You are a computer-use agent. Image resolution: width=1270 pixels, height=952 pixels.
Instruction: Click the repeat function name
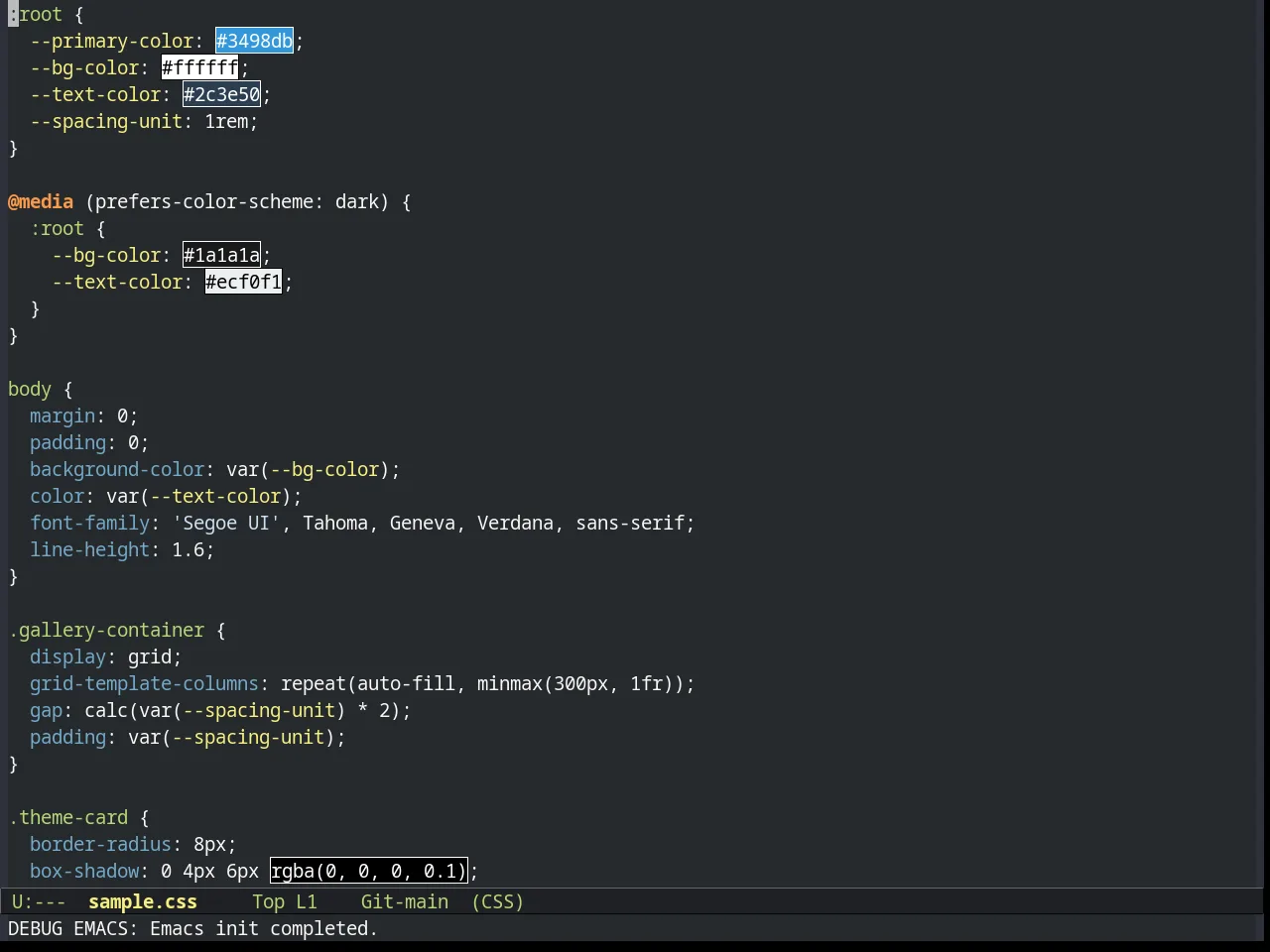coord(314,683)
